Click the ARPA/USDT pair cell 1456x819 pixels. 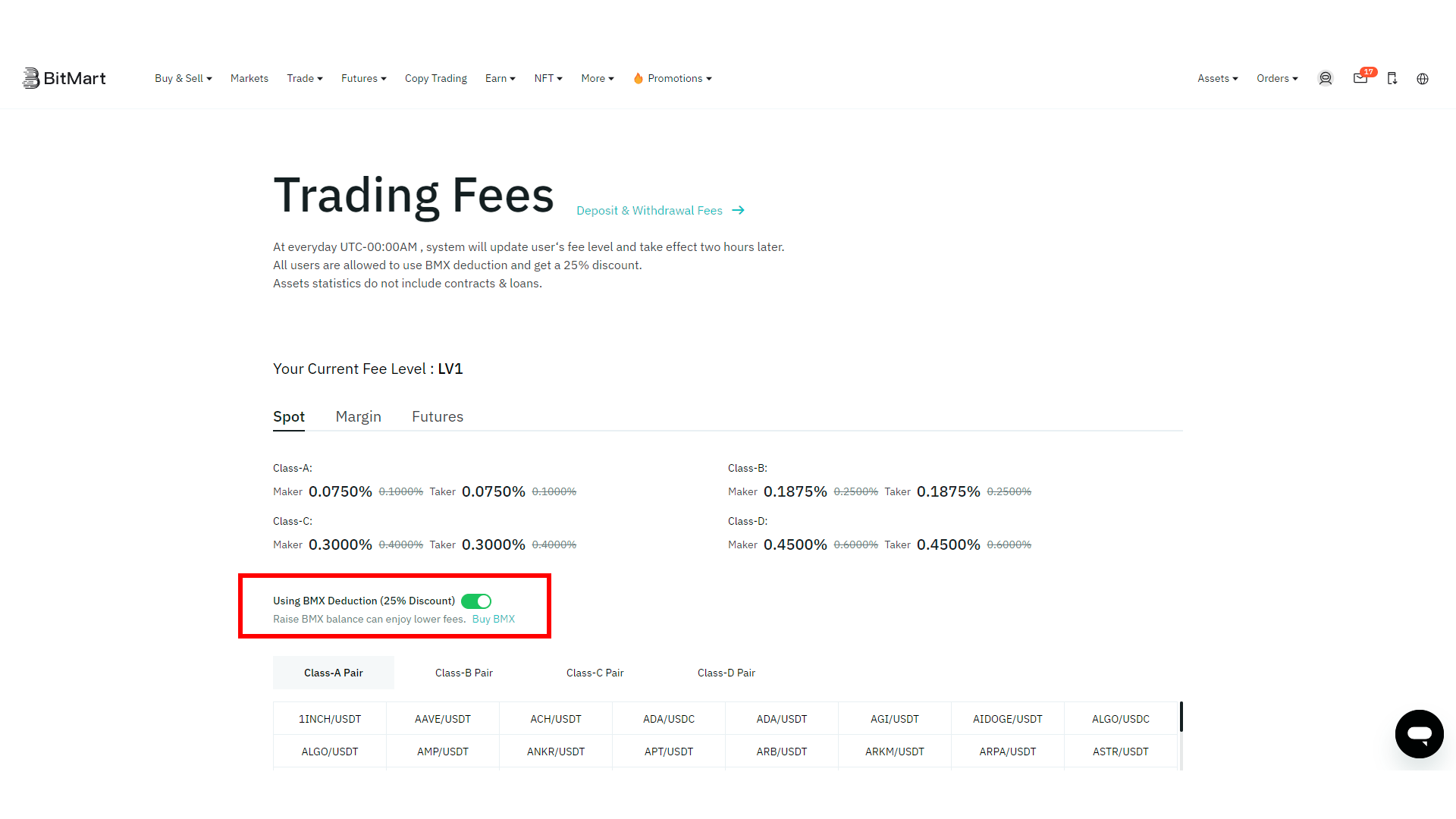pyautogui.click(x=1008, y=752)
